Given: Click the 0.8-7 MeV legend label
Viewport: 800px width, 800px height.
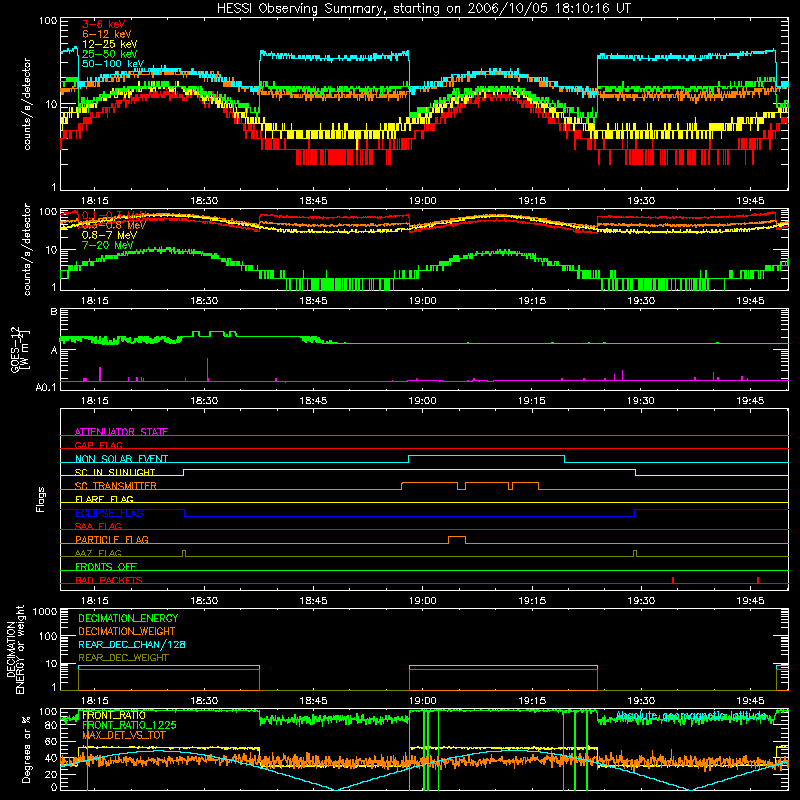Looking at the screenshot, I should click(109, 235).
